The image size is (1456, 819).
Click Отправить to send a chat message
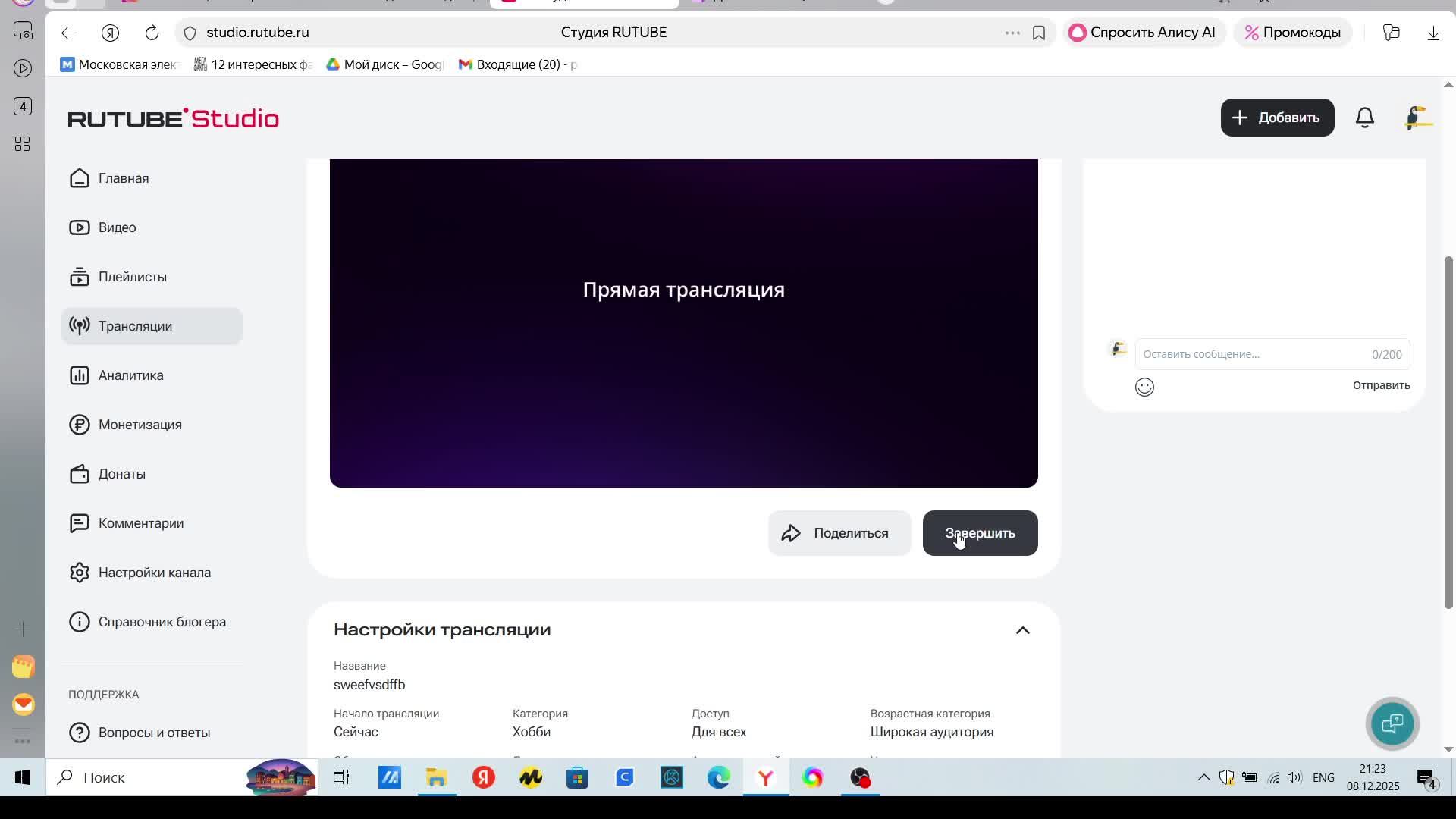pyautogui.click(x=1381, y=385)
